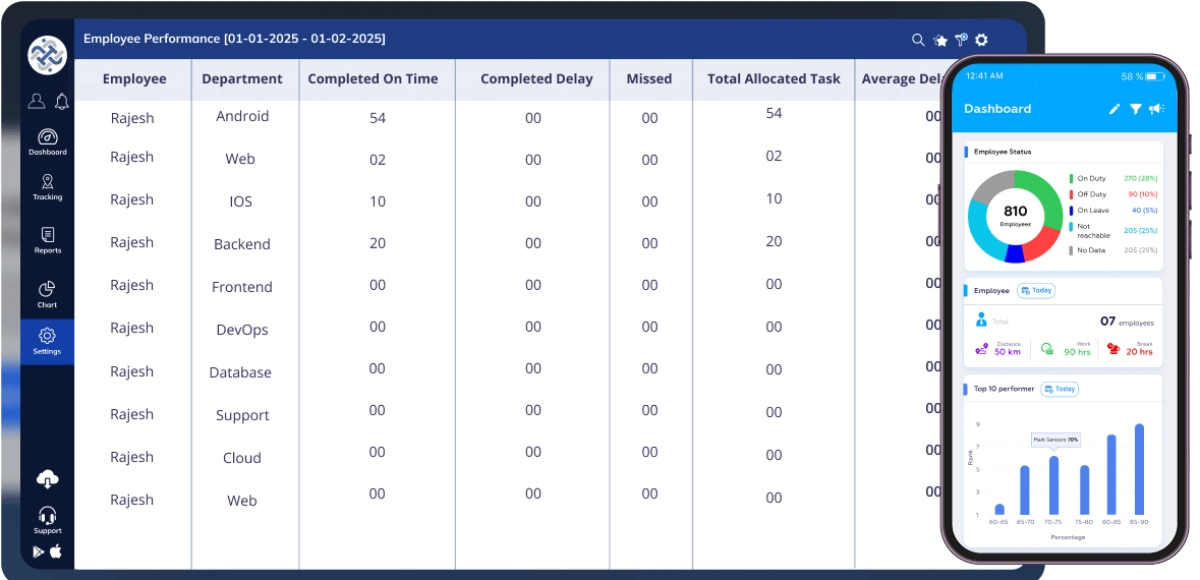Click the search magnifier in header
This screenshot has height=580, width=1200.
point(918,40)
